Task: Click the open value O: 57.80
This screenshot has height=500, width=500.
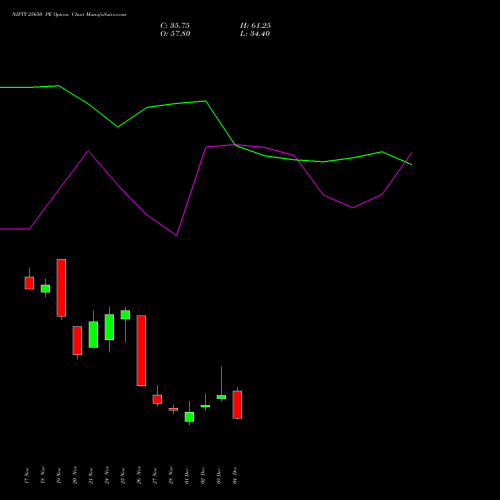Action: point(175,34)
